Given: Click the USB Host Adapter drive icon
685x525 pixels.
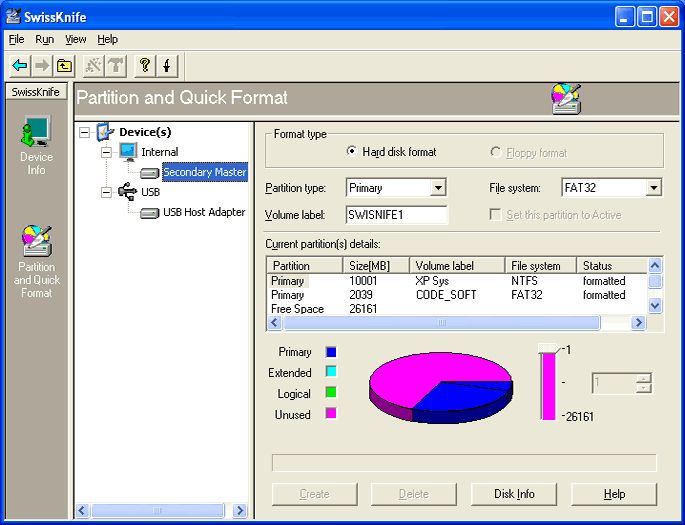Looking at the screenshot, I should tap(149, 213).
